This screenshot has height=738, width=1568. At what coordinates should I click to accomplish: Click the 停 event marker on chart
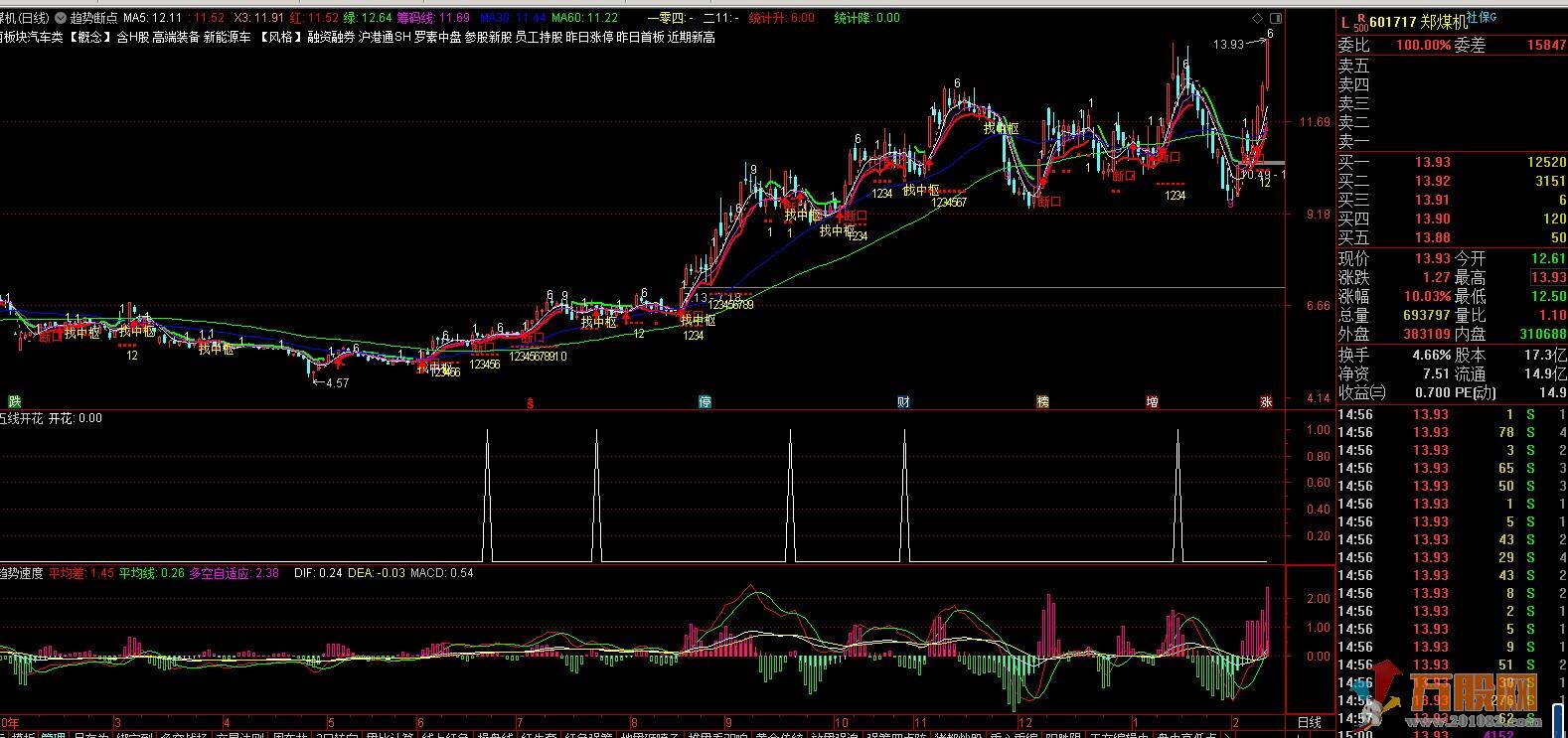click(x=705, y=402)
